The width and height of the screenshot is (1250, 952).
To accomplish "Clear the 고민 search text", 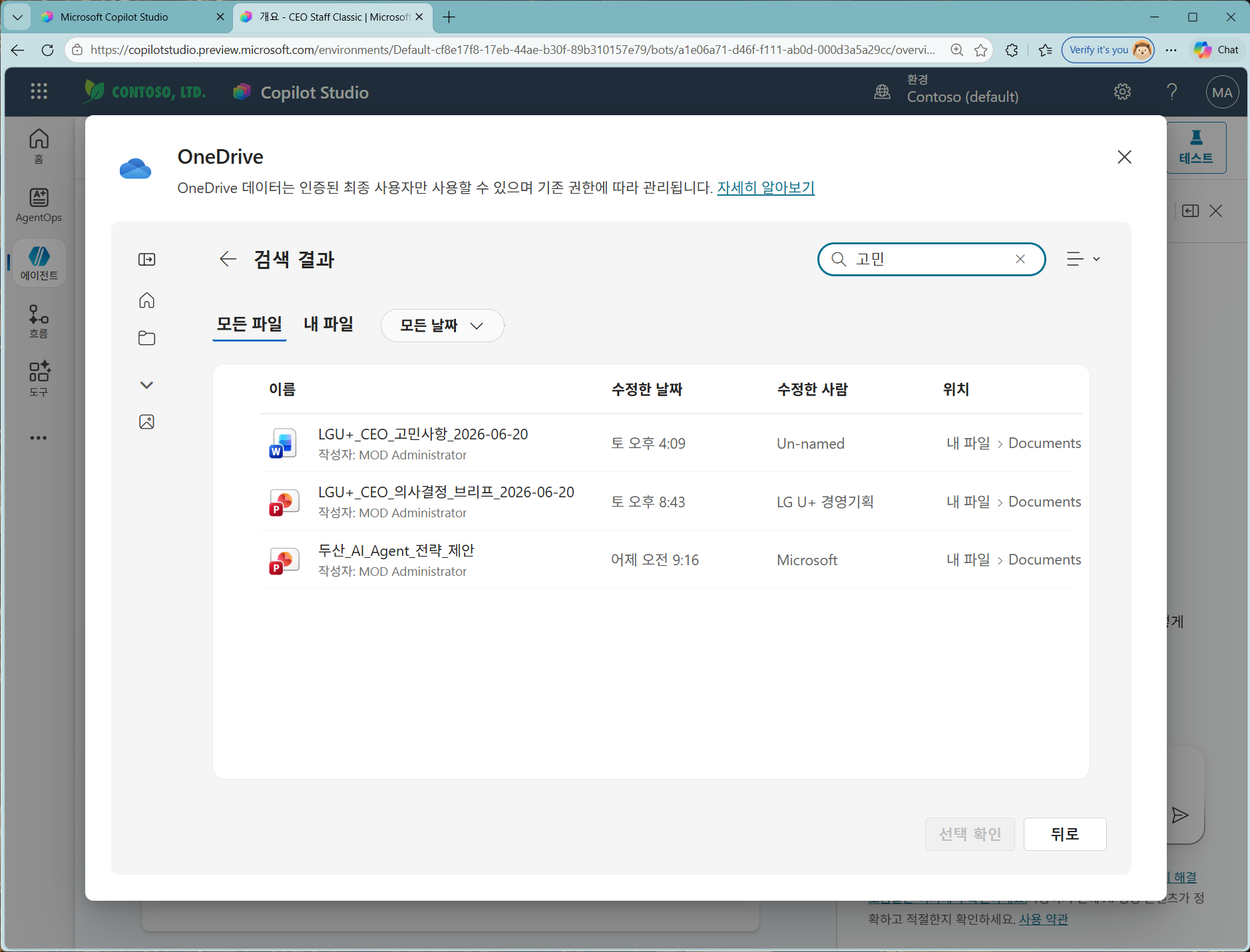I will 1020,259.
